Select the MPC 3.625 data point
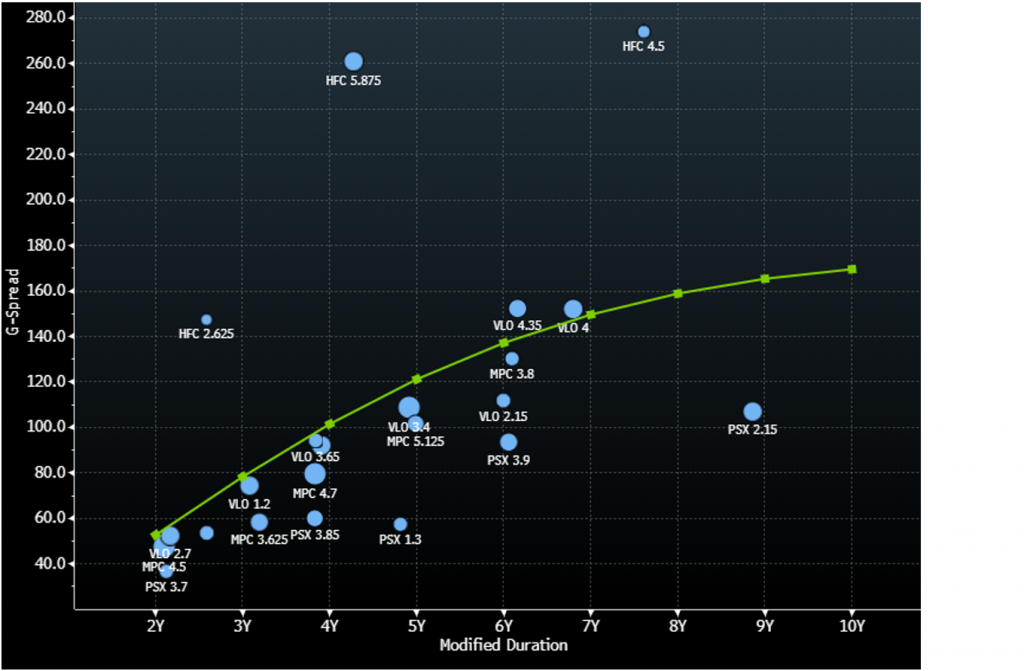1024x671 pixels. click(259, 522)
